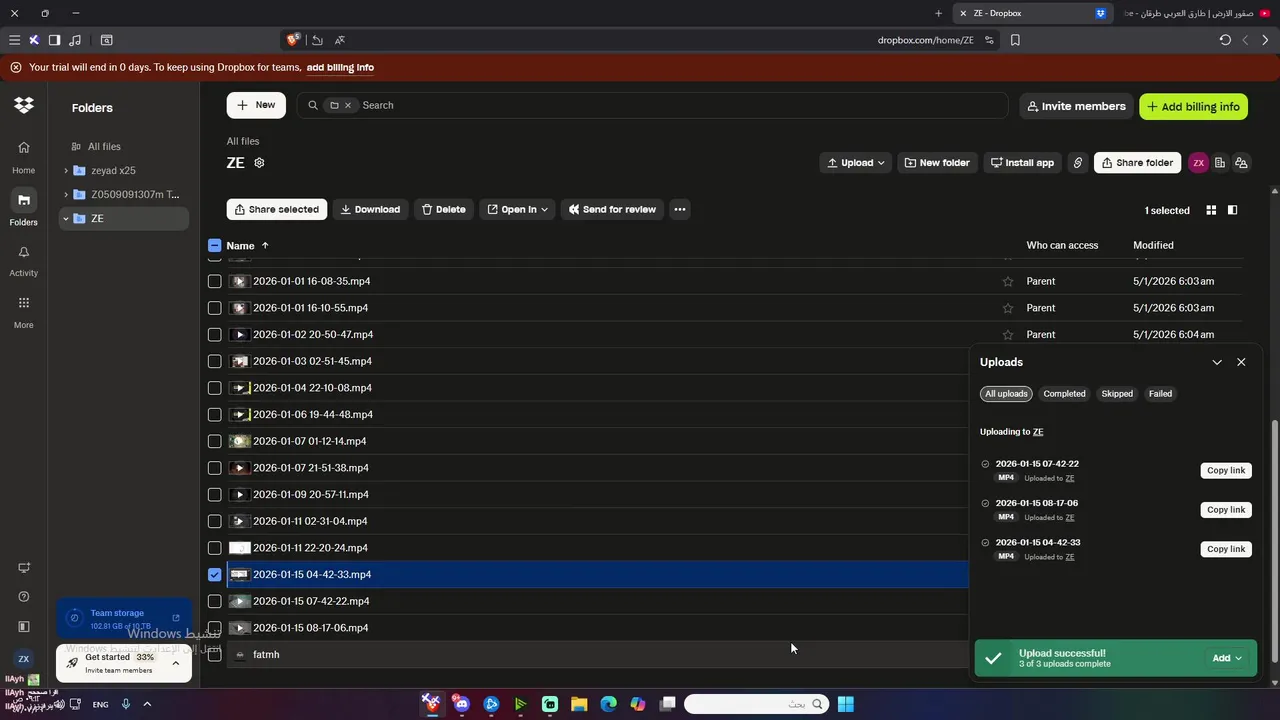
Task: Tick checkbox for 2026-01-07 01-12-14.mp4
Action: 214,441
